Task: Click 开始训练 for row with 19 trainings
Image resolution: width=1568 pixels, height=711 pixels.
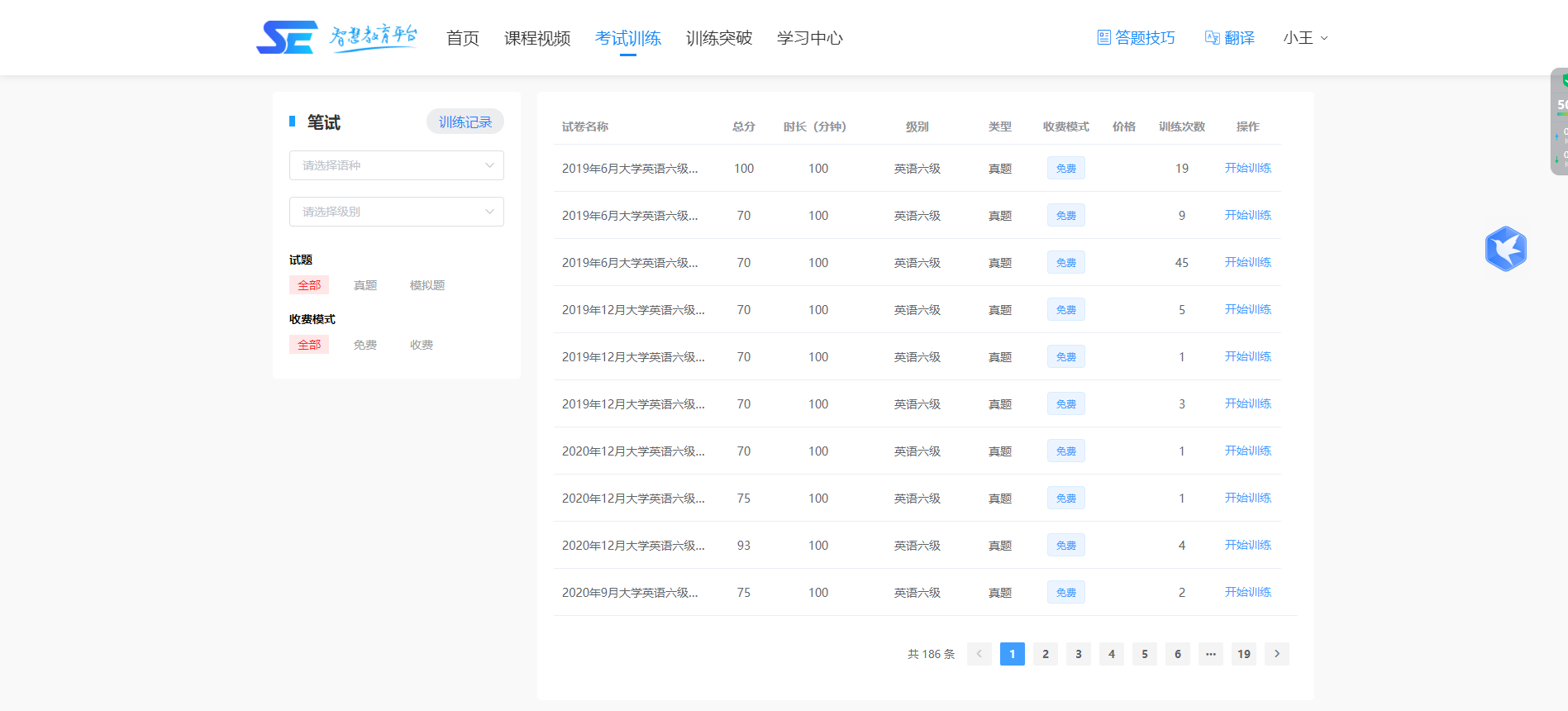Action: pyautogui.click(x=1248, y=168)
